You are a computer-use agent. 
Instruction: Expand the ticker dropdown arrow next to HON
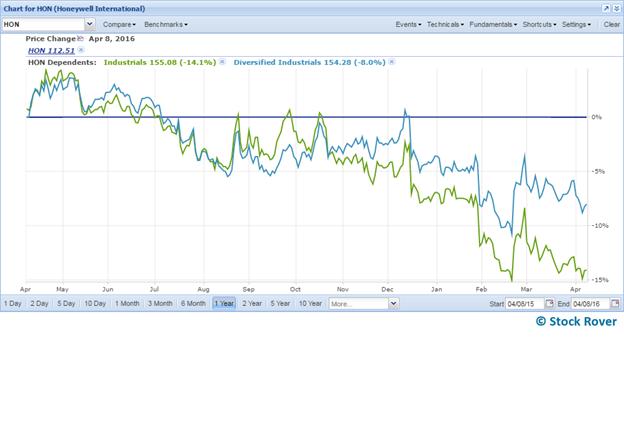[x=90, y=24]
